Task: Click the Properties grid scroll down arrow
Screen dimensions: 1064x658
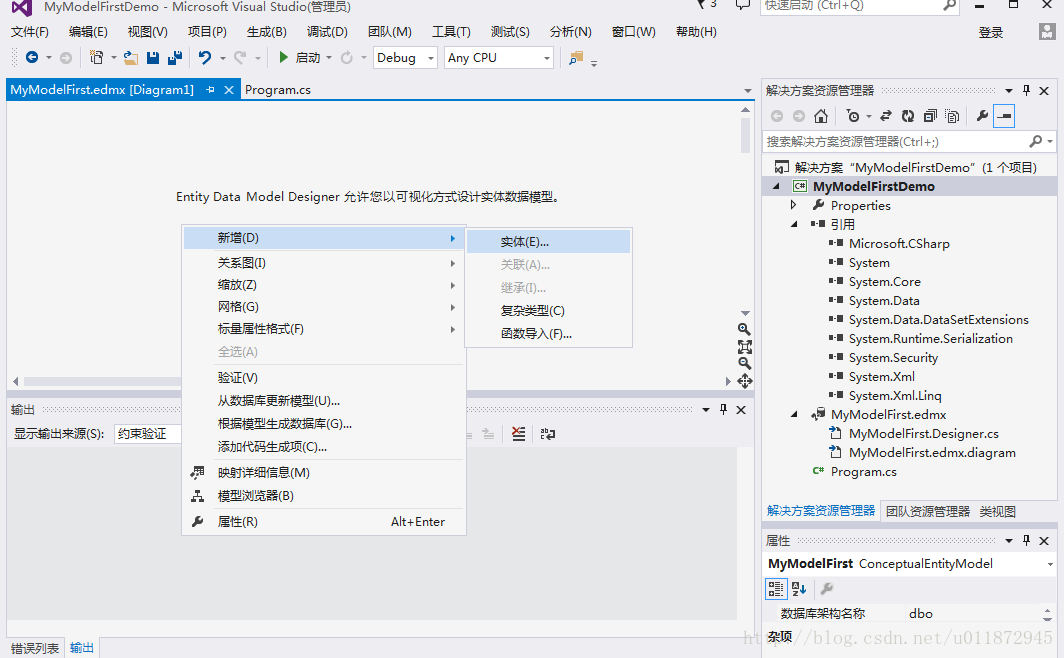Action: (1047, 619)
